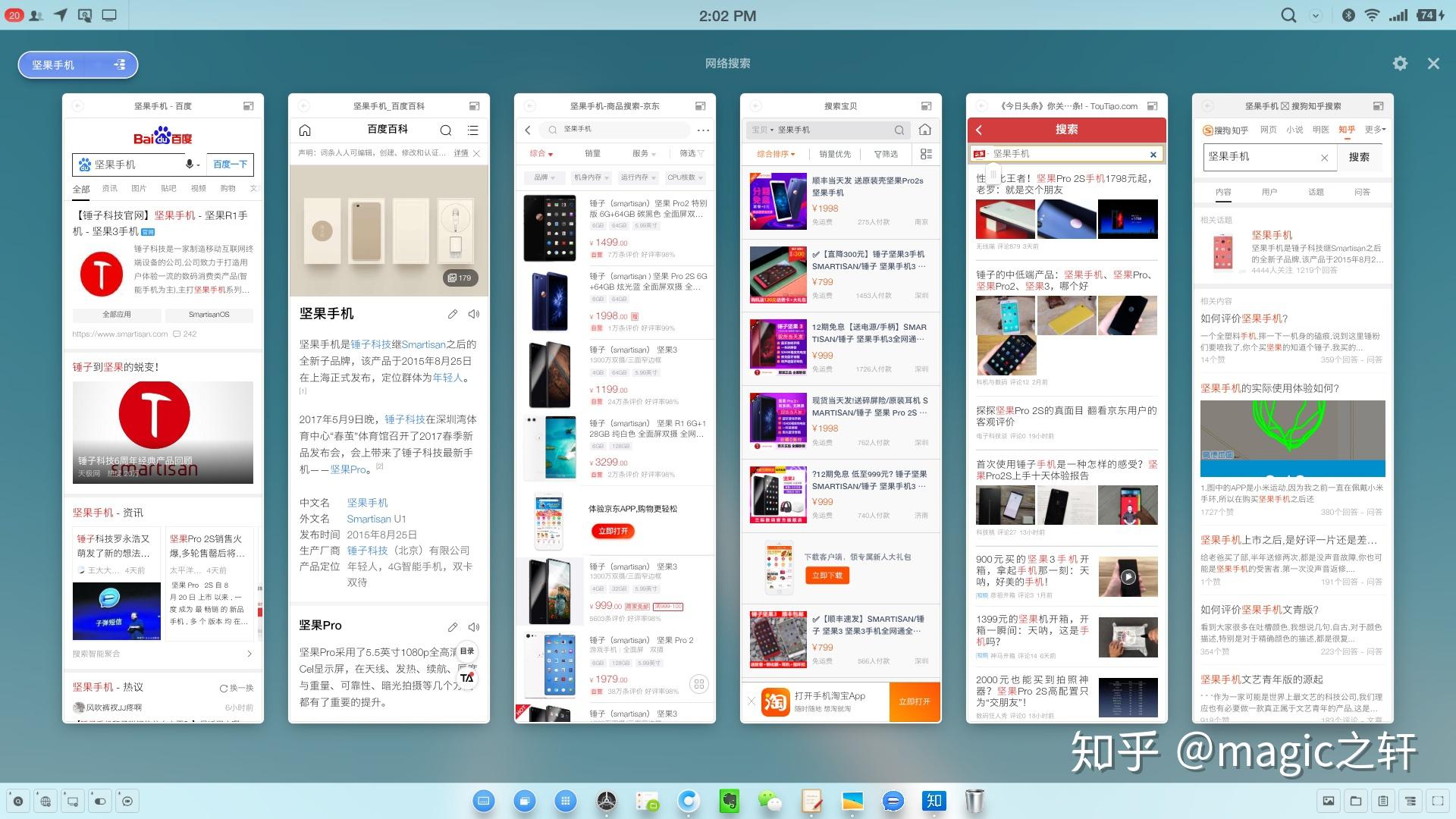Go to Taobao home icon

pyautogui.click(x=925, y=130)
